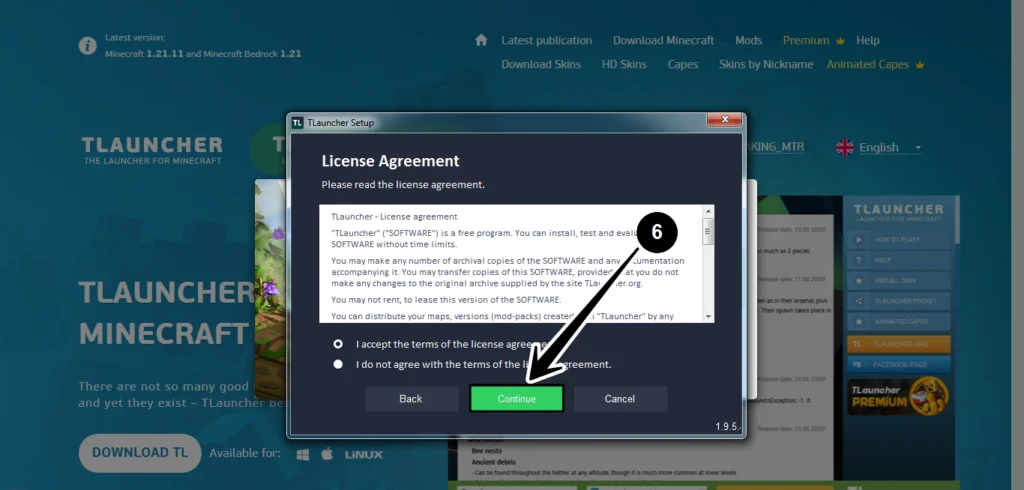Click the TL icon in the setup title bar
This screenshot has height=490, width=1024.
pyautogui.click(x=298, y=122)
